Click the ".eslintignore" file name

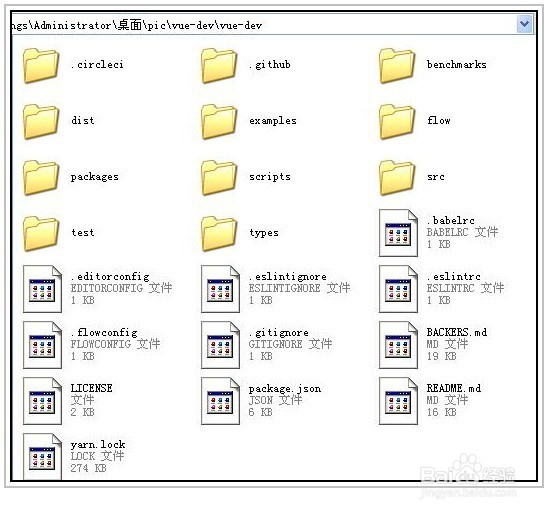point(288,277)
